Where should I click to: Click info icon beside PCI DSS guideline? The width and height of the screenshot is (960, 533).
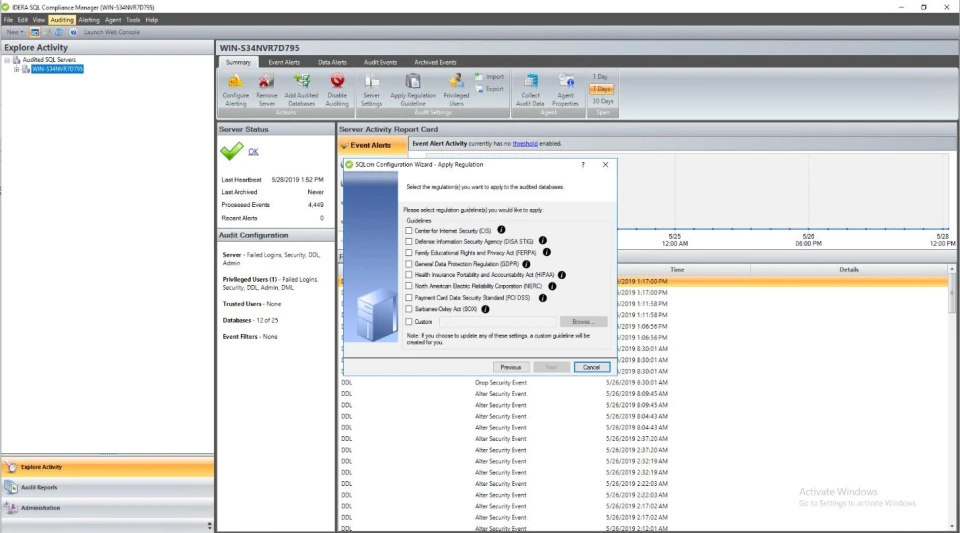[x=542, y=297]
